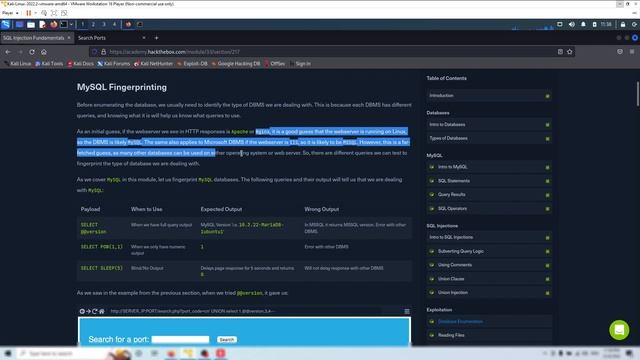Viewport: 640px width, 360px height.
Task: Click the Send Ctrl+Alt+Del icon in VMware toolbar
Action: [x=44, y=13]
